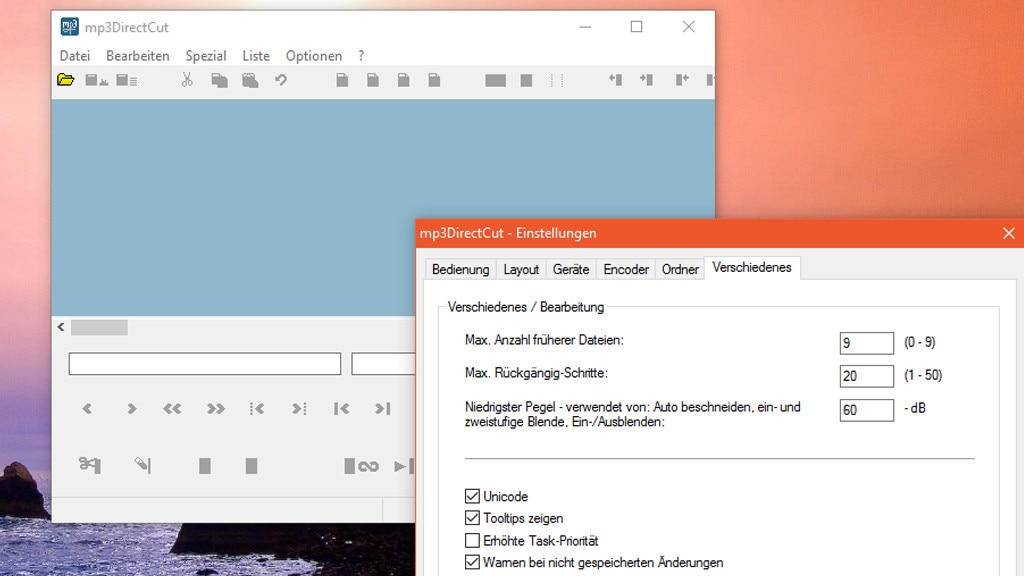Screen dimensions: 1024x576
Task: Click the mp3DirectCut app icon in title bar
Action: (x=69, y=27)
